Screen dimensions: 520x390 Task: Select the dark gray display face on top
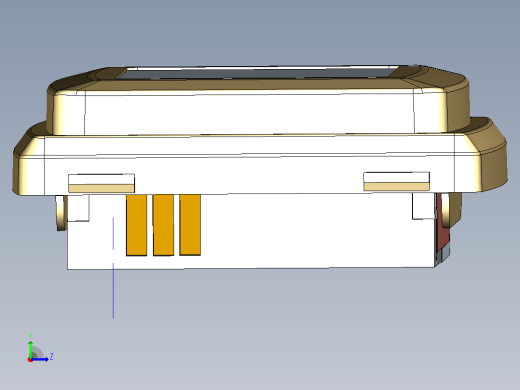[x=257, y=73]
